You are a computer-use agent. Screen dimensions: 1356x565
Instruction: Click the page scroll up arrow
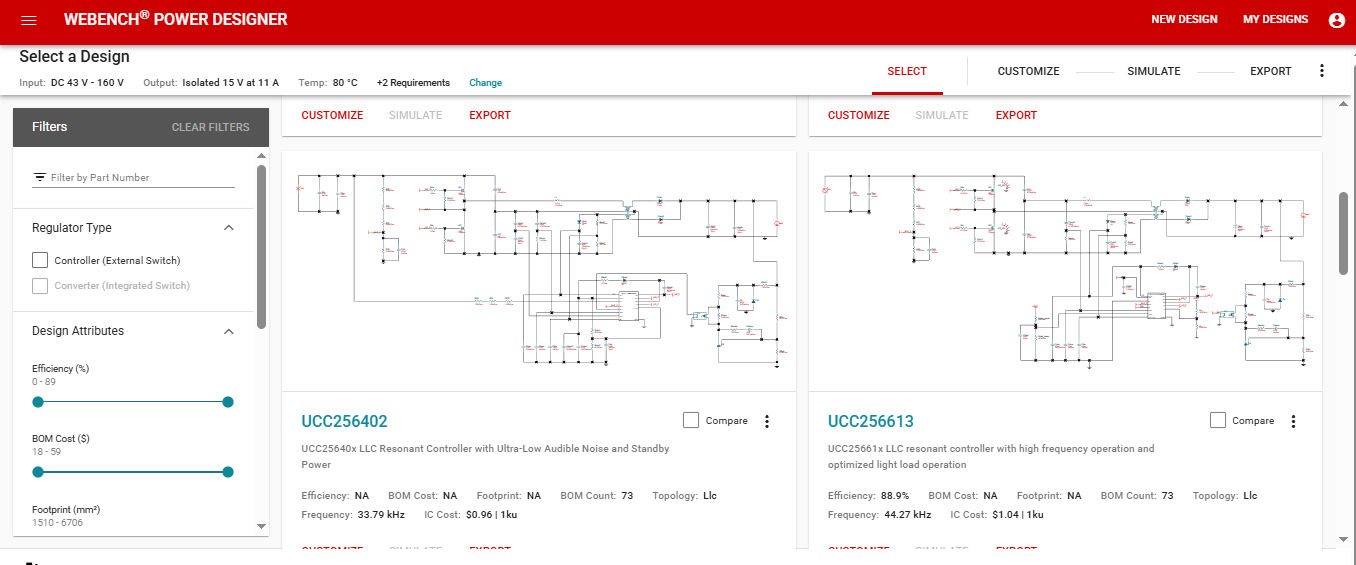(x=1344, y=106)
